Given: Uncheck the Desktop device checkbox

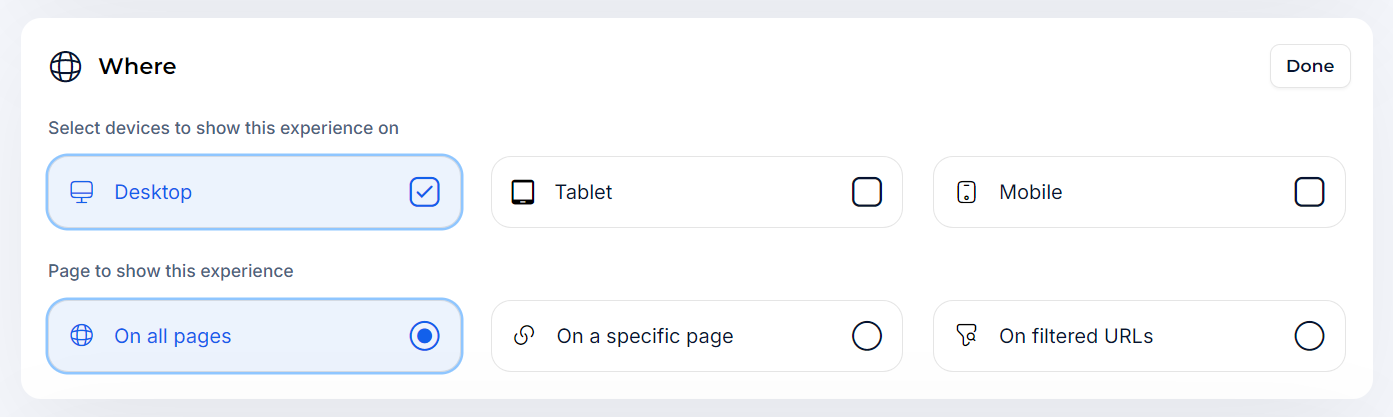Looking at the screenshot, I should (424, 192).
